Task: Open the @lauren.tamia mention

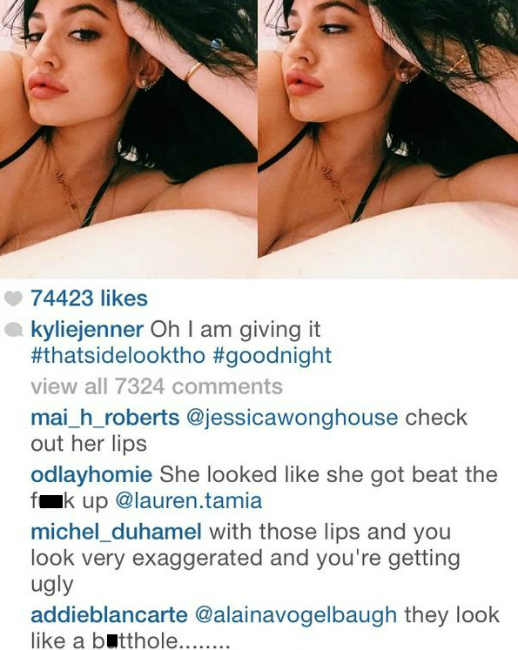Action: [x=189, y=501]
